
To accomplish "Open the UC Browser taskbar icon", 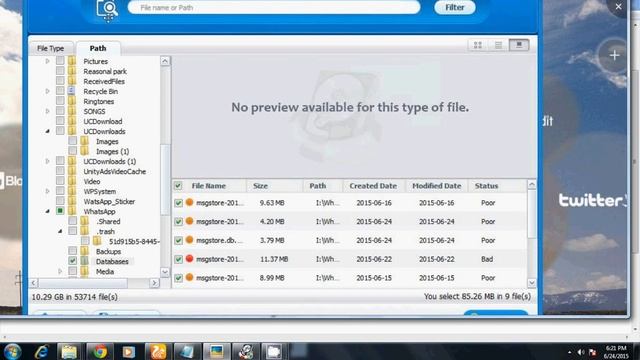I will pos(158,351).
